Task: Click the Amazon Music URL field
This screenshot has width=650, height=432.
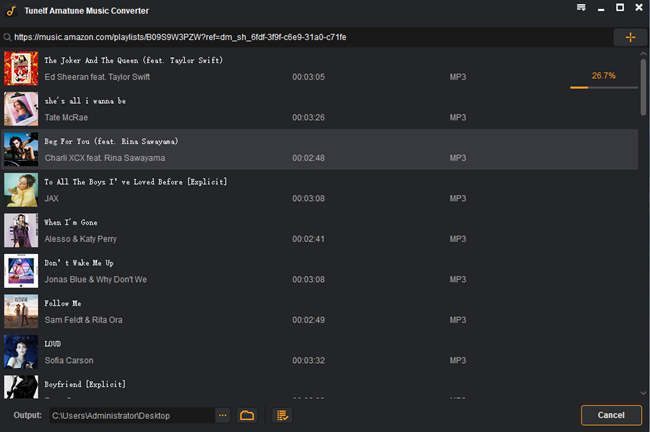Action: click(x=300, y=37)
